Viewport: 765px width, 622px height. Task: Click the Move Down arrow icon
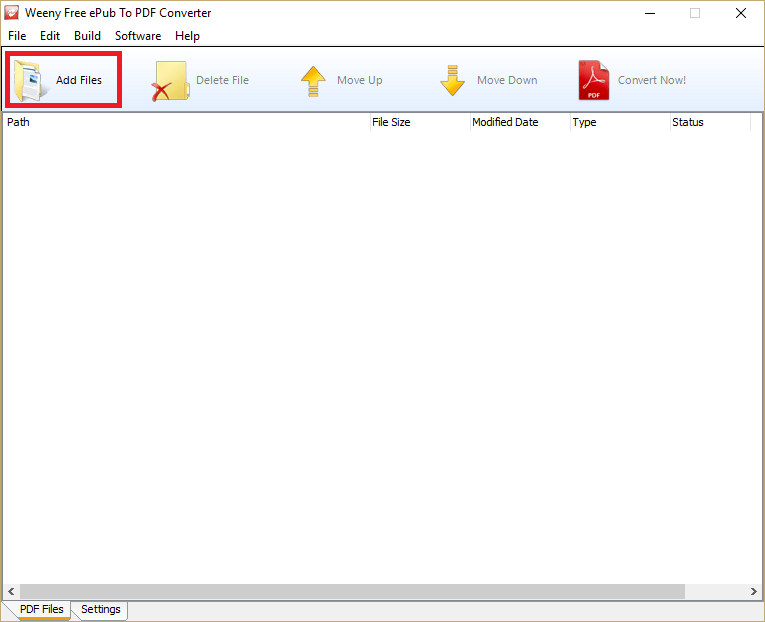click(x=452, y=80)
